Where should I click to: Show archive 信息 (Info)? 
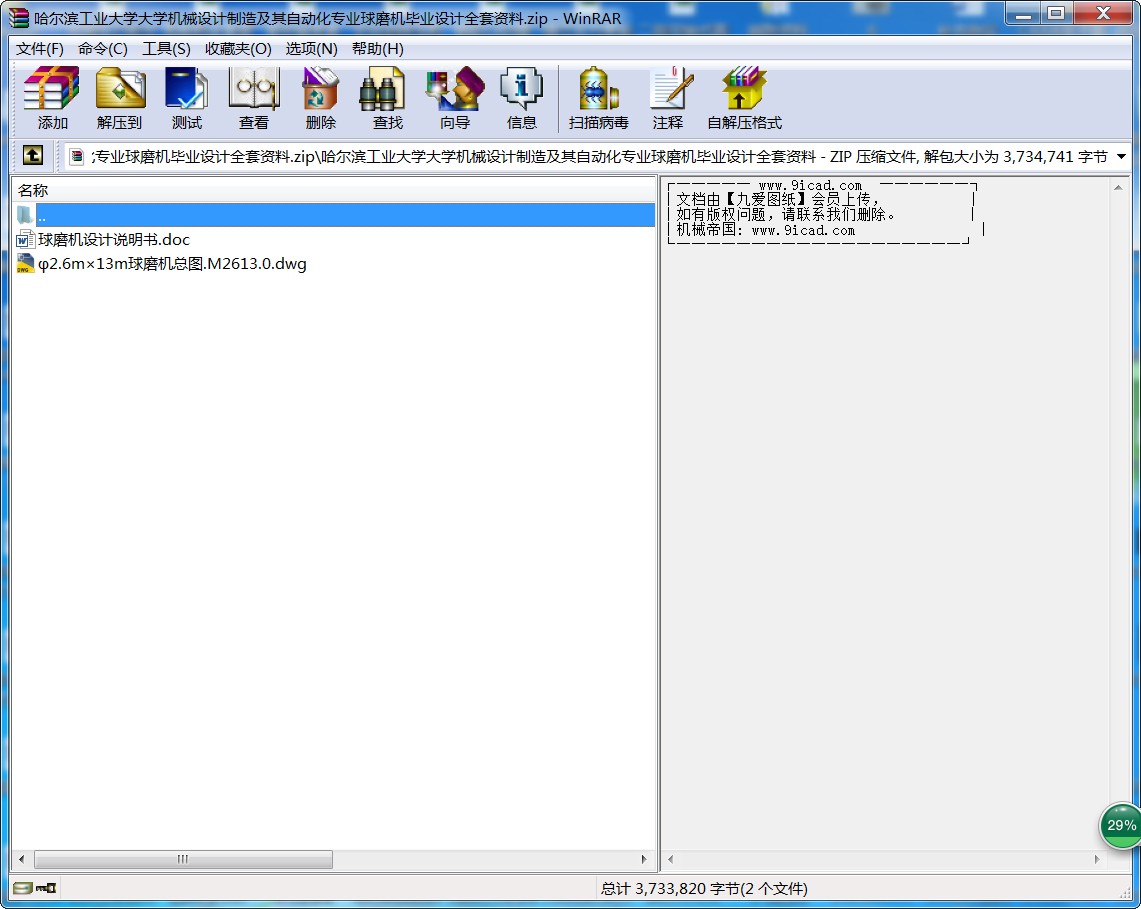(x=522, y=98)
